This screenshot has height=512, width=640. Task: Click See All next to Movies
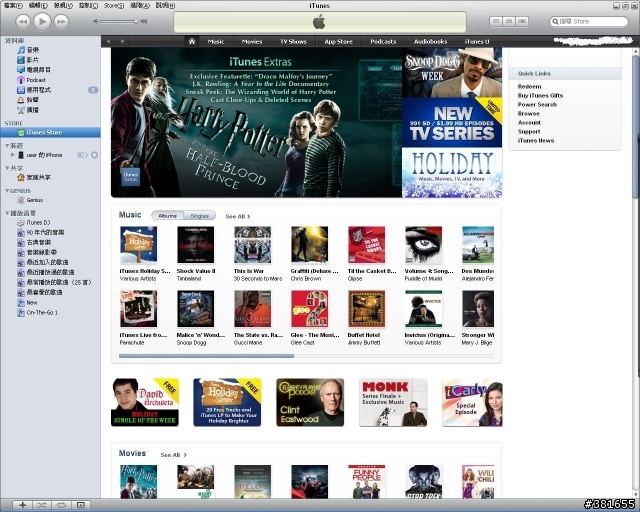[173, 455]
